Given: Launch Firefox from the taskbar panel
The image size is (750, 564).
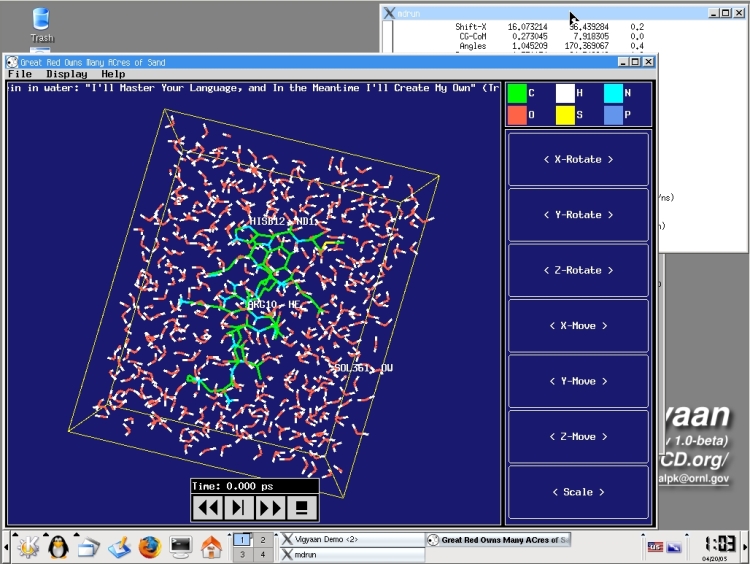Looking at the screenshot, I should (x=150, y=547).
